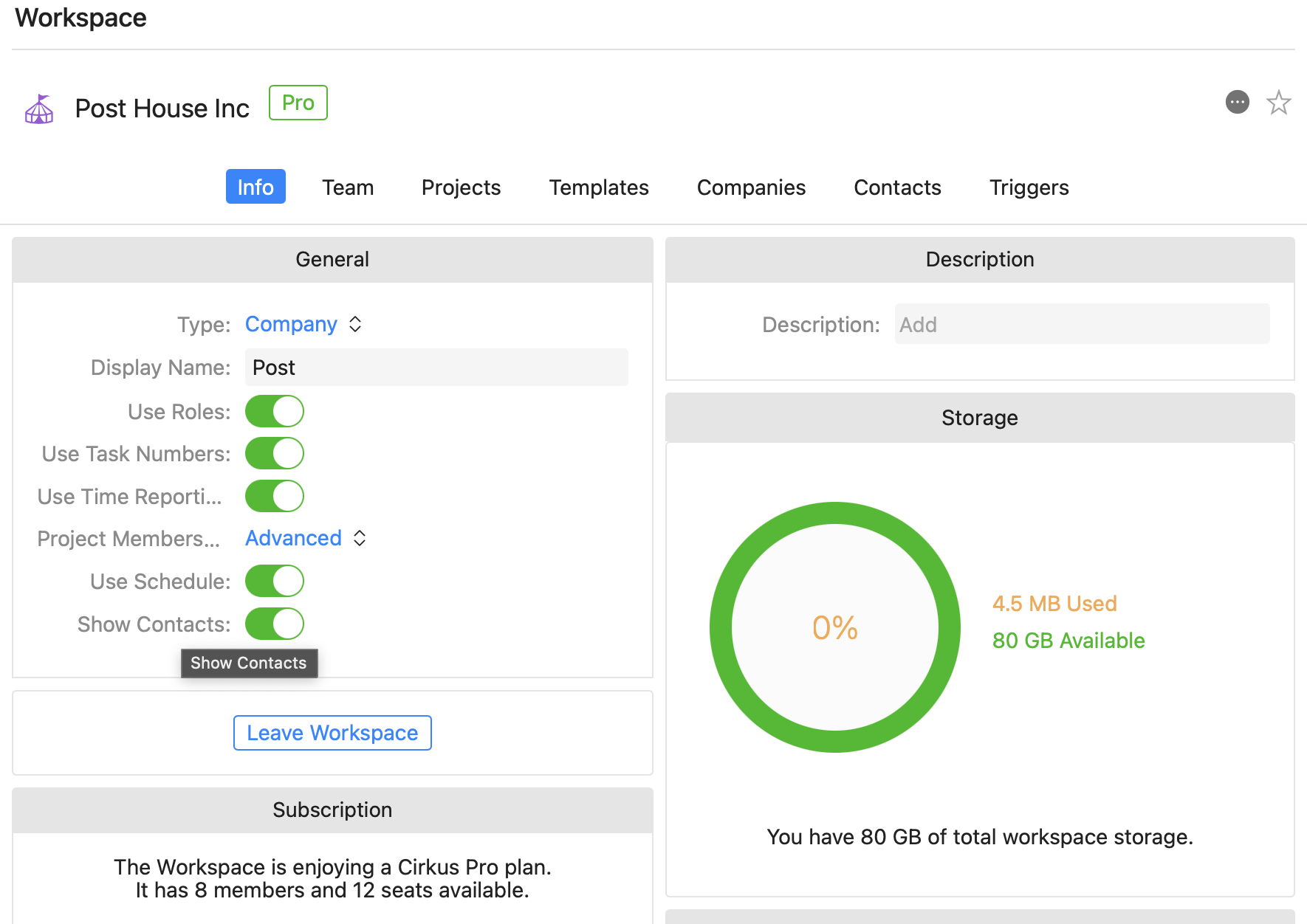This screenshot has height=924, width=1307.
Task: Click the Post House Inc workspace title
Action: [162, 108]
